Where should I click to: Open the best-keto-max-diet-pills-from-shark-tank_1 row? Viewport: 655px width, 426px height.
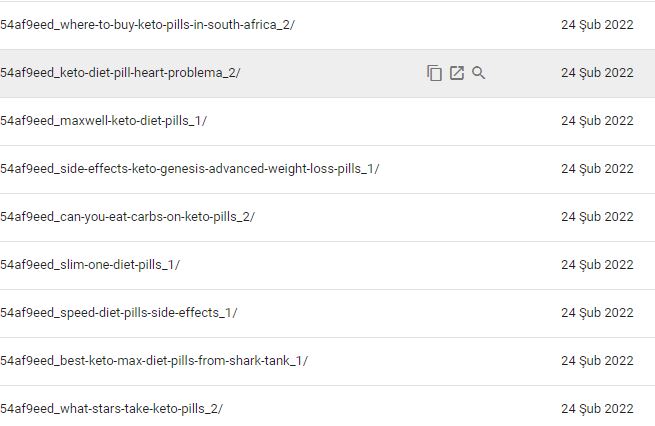click(x=328, y=361)
